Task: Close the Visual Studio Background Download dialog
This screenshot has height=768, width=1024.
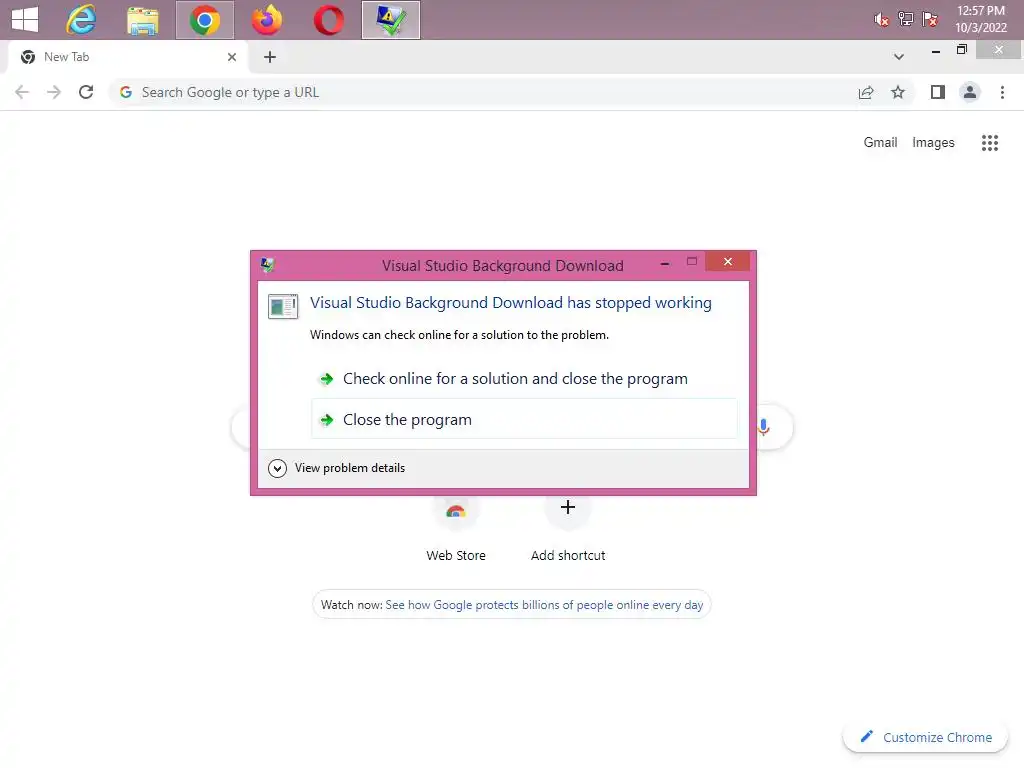Action: pyautogui.click(x=728, y=262)
